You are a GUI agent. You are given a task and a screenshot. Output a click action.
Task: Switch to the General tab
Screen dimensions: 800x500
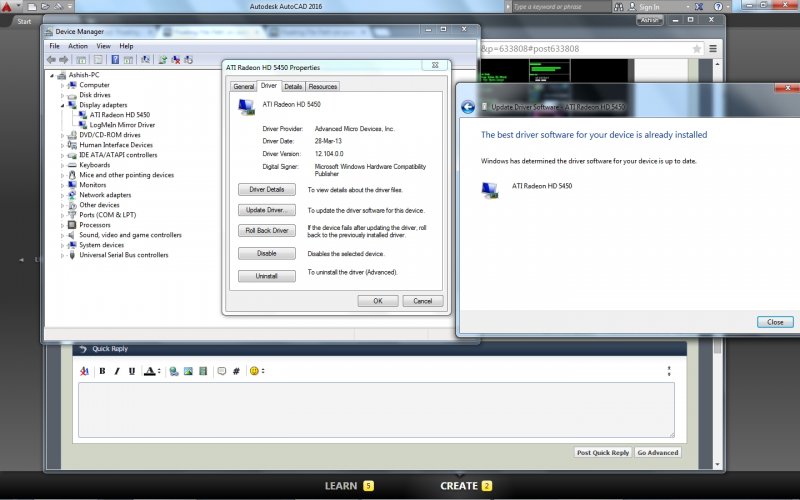coord(243,87)
